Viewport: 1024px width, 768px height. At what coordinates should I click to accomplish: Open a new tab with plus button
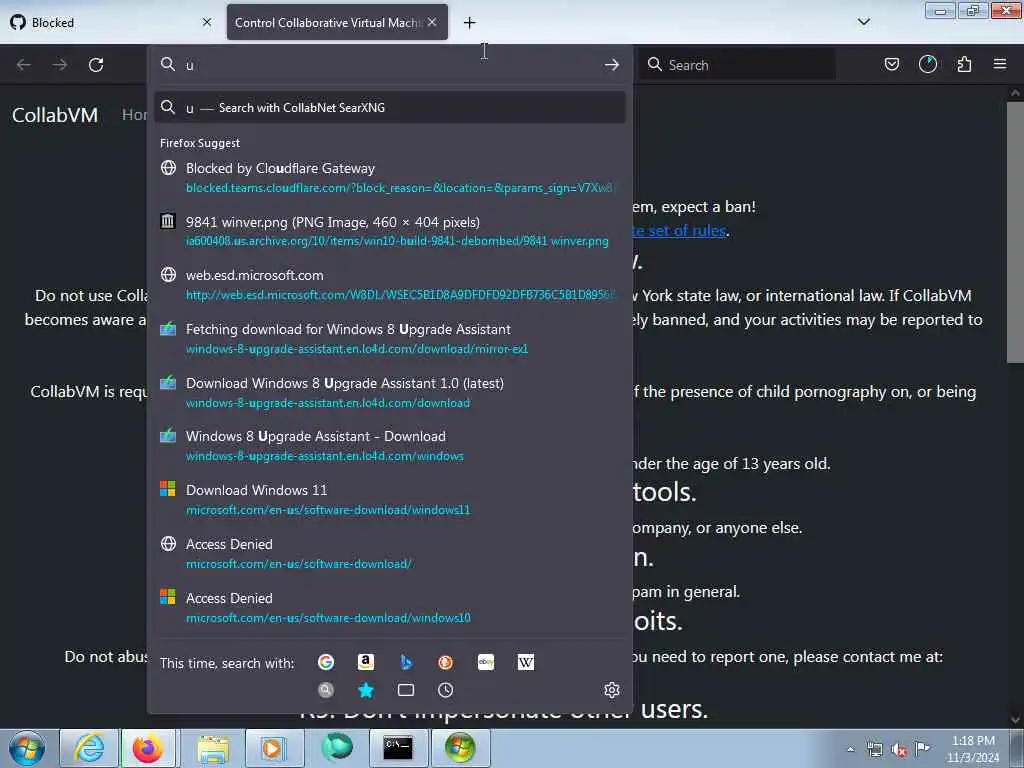[470, 23]
